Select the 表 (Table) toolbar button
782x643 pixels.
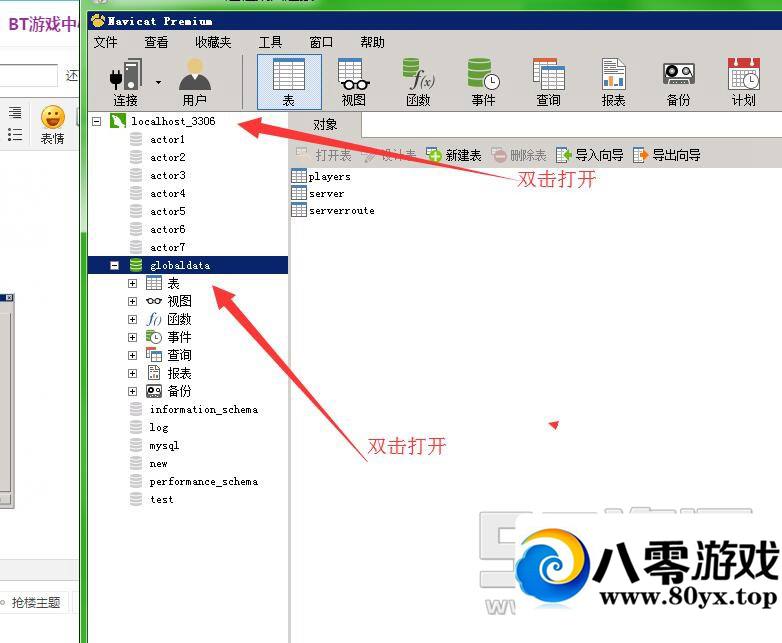[289, 82]
